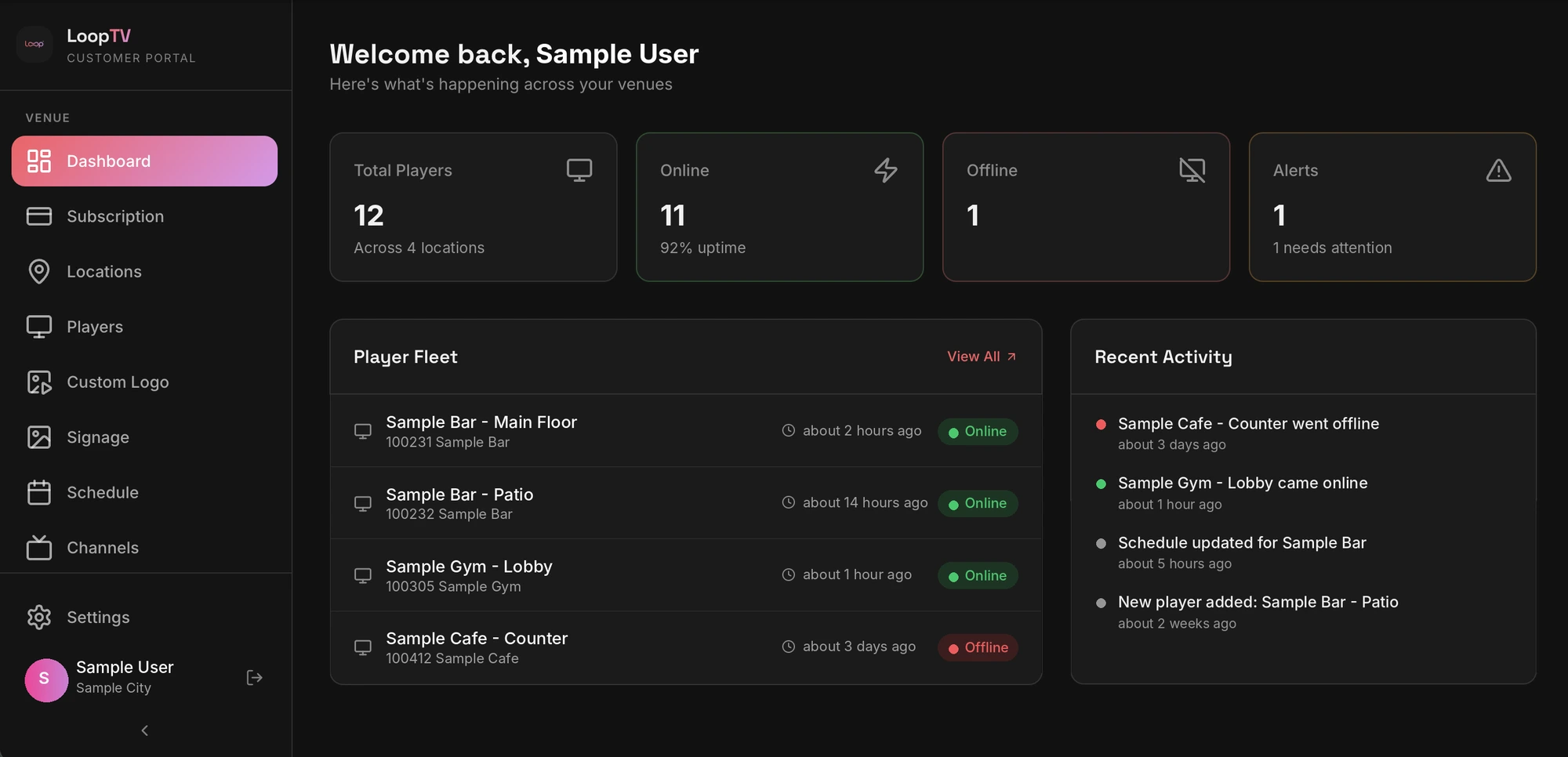This screenshot has width=1568, height=757.
Task: Open the Subscription page
Action: coord(144,216)
